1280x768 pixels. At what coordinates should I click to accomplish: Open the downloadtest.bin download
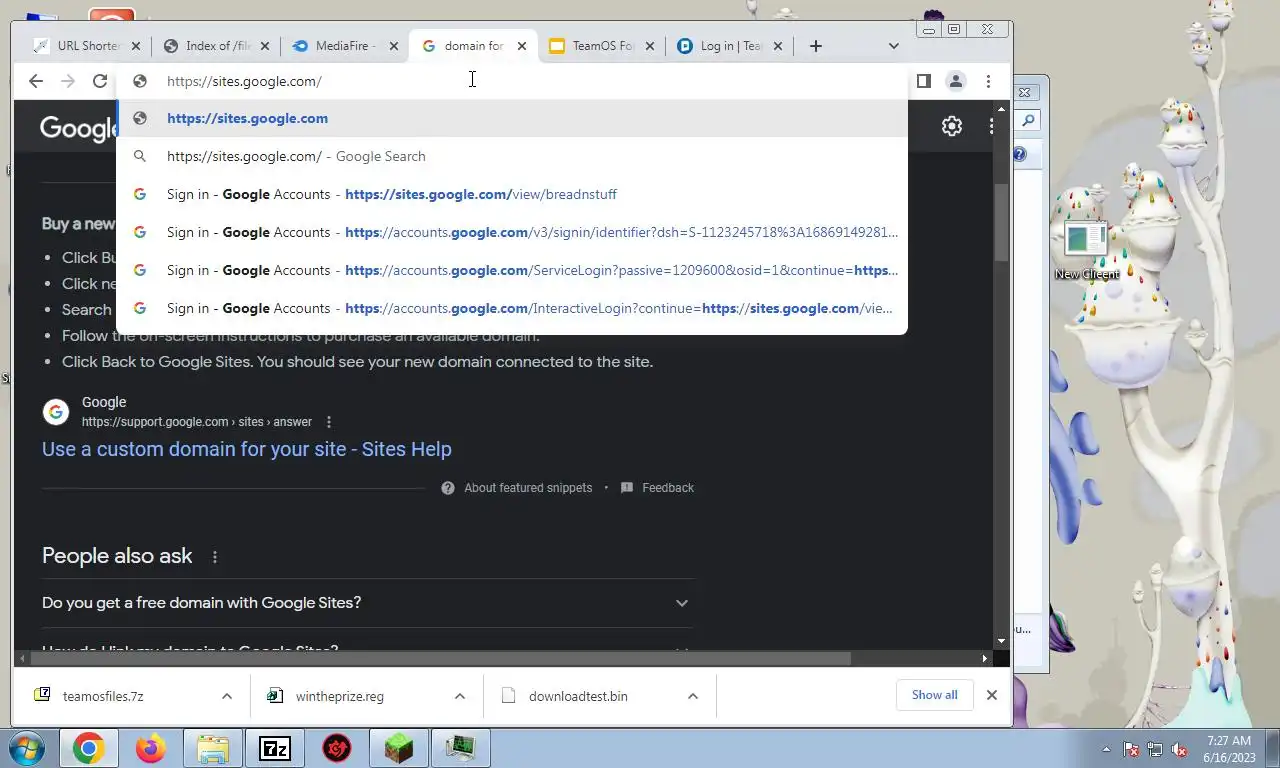(578, 696)
